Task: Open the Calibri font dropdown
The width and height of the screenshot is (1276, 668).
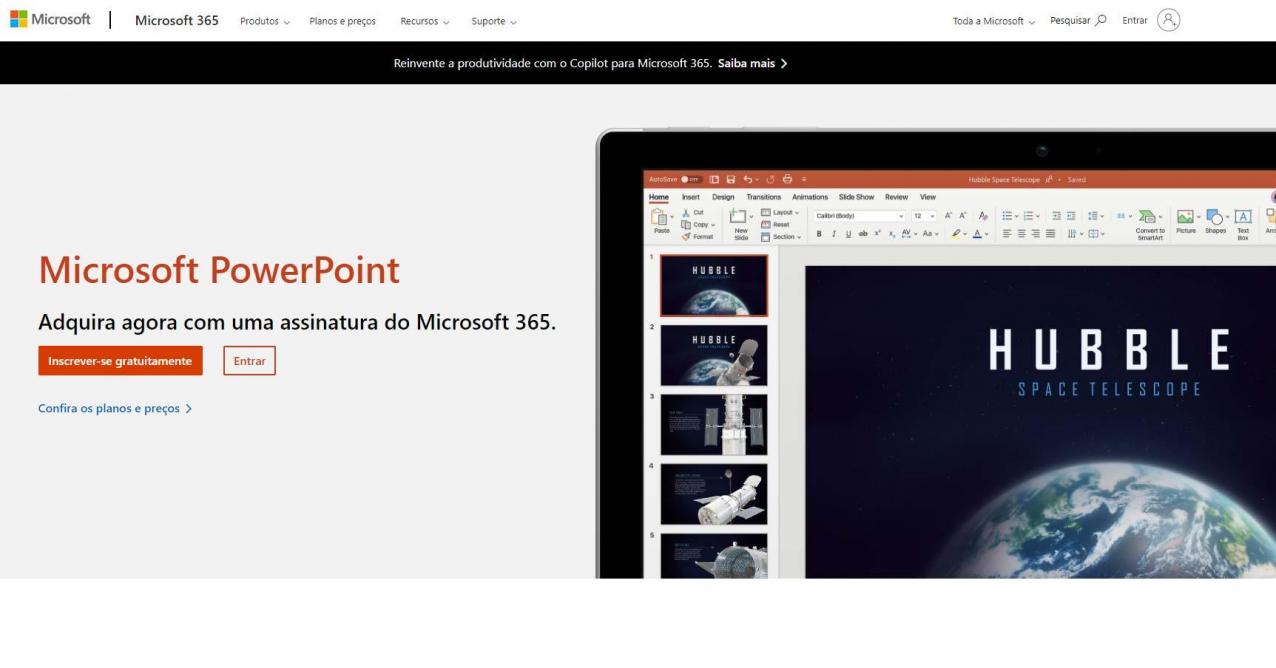Action: (x=901, y=216)
